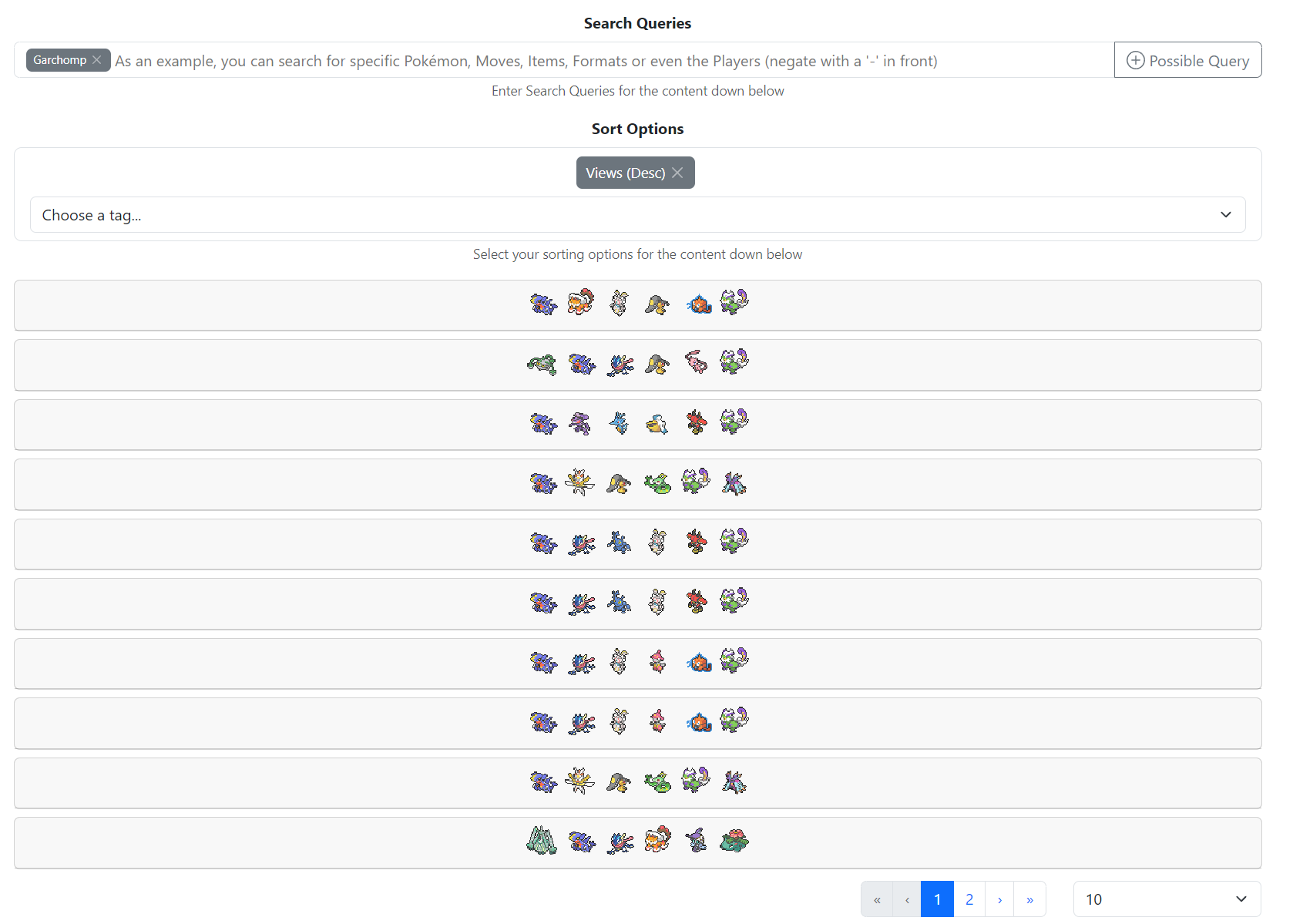This screenshot has height=924, width=1293.
Task: Click the pink Mew sprite
Action: tap(696, 362)
